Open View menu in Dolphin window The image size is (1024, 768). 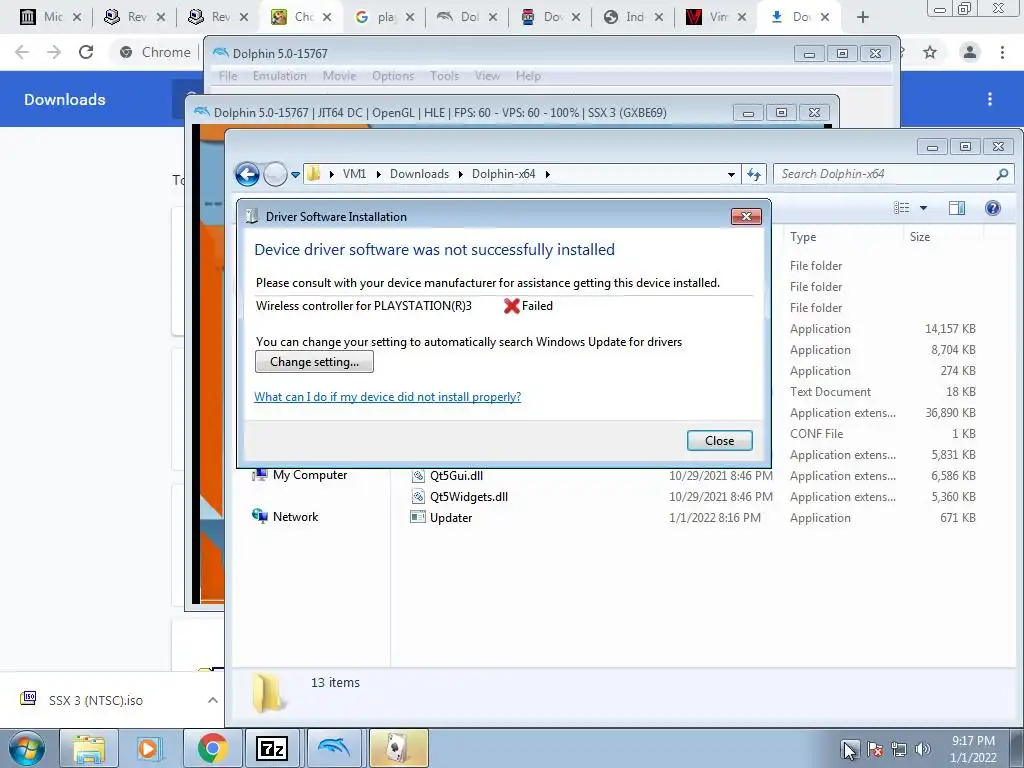tap(487, 76)
